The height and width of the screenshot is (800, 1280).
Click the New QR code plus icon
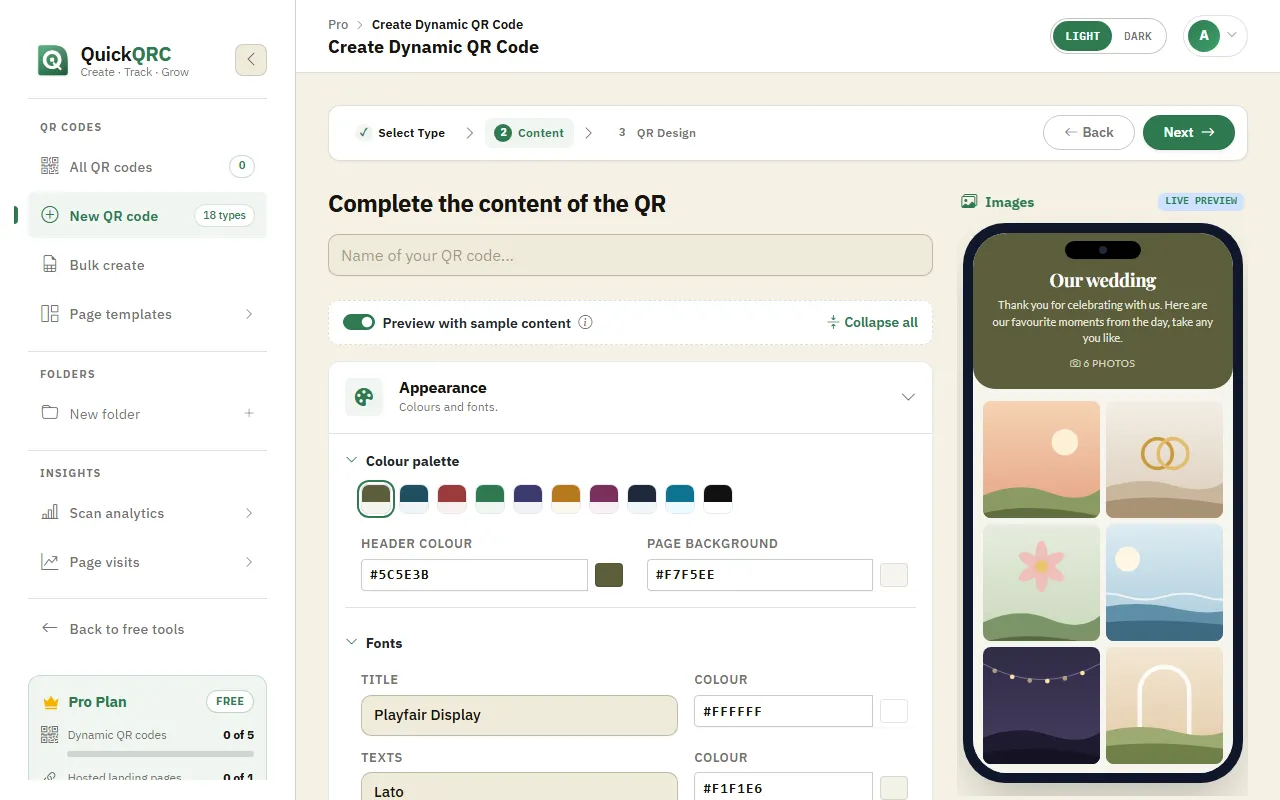click(49, 215)
